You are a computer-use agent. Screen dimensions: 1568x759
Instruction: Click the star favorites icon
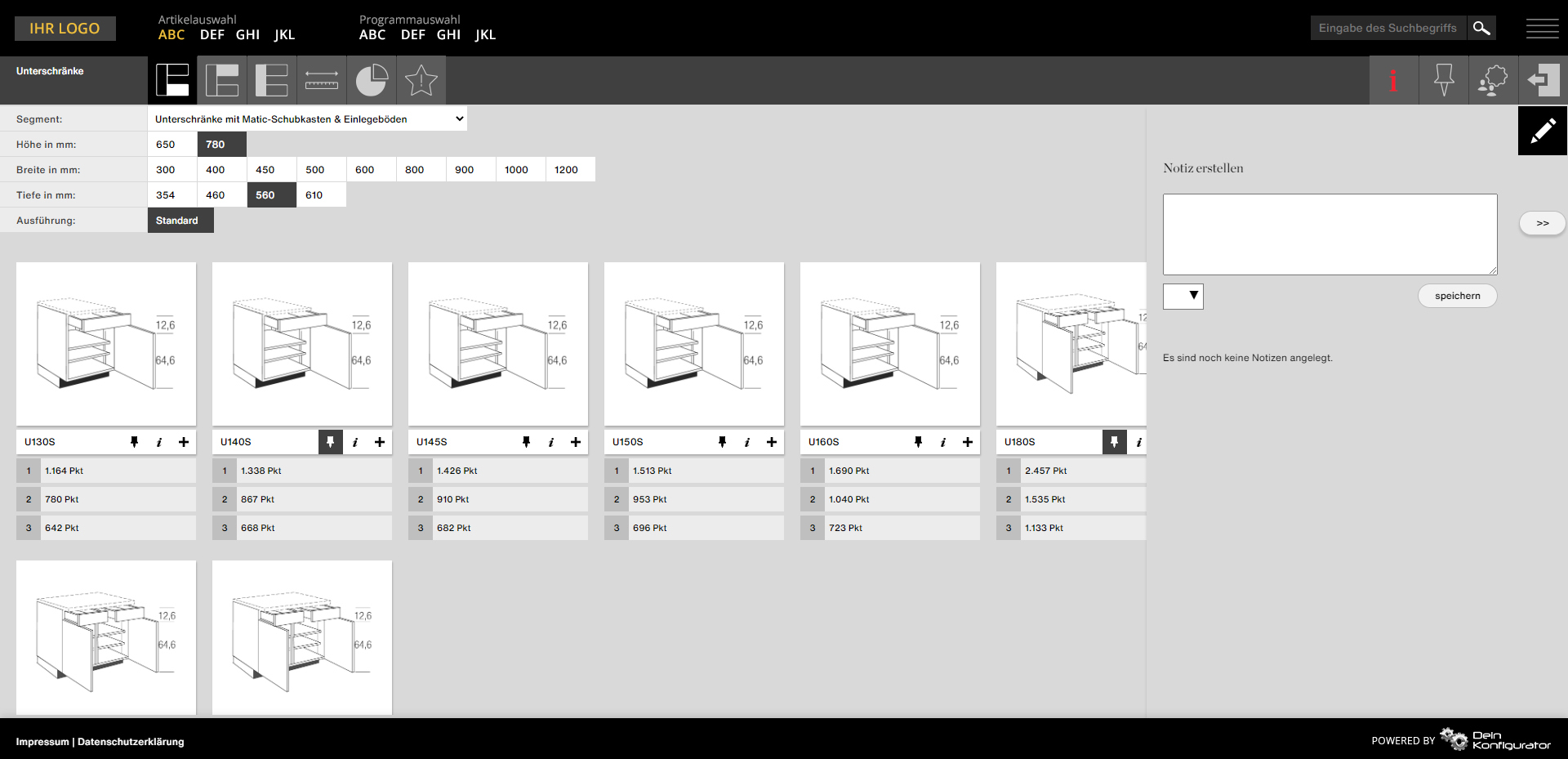pos(421,80)
